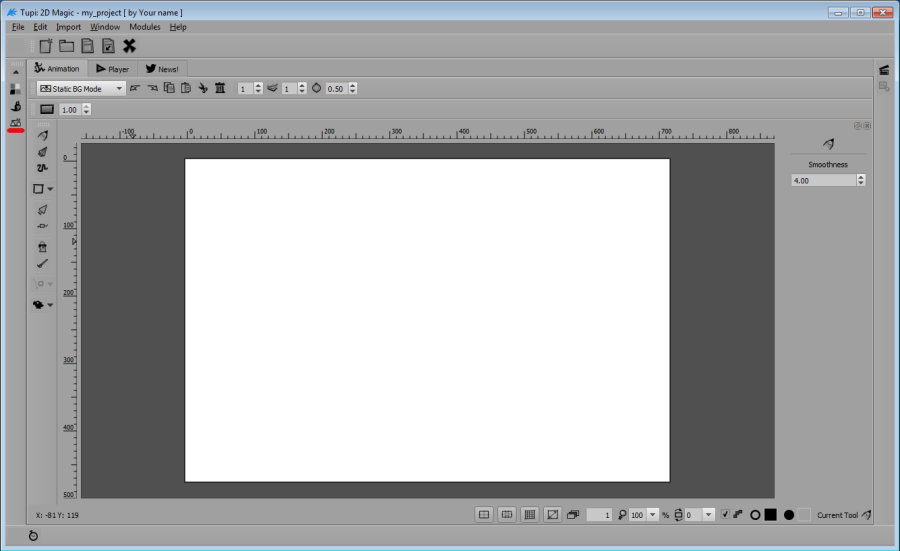Toggle the full screen button in status bar
This screenshot has height=551, width=900.
point(551,515)
